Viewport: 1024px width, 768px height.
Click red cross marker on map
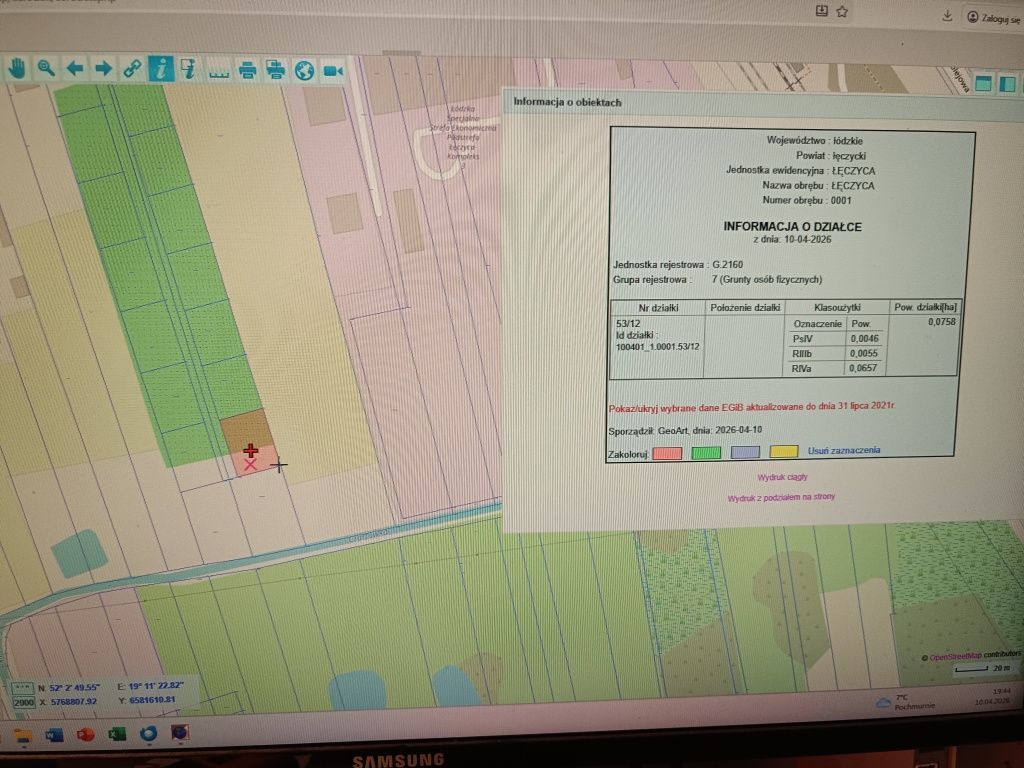[x=251, y=450]
